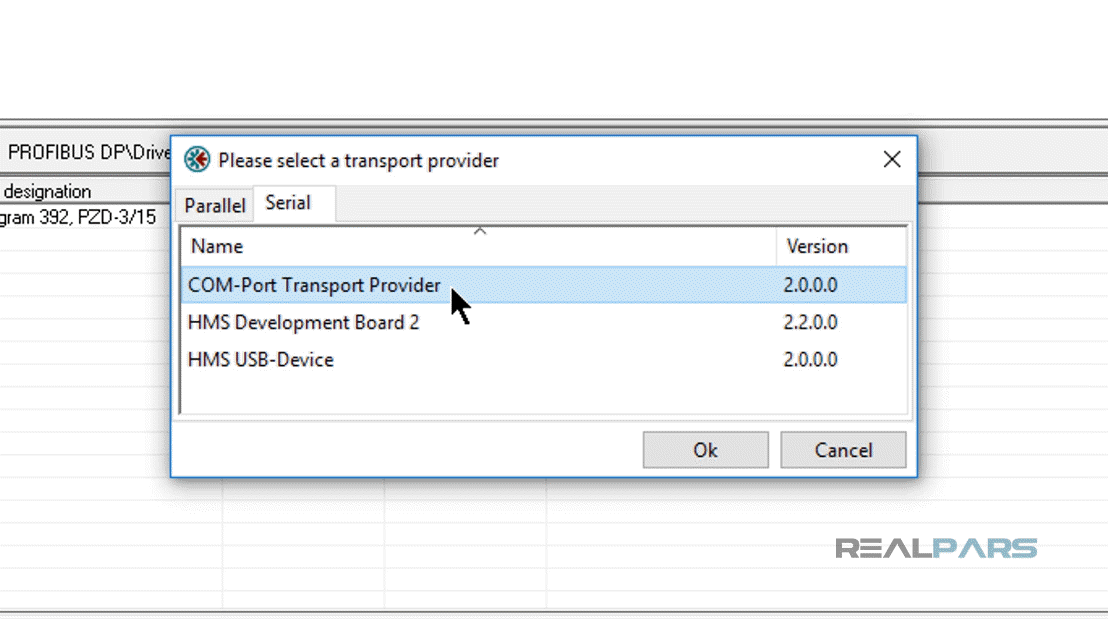
Task: Click the sort arrow above the Name column
Action: (x=480, y=231)
